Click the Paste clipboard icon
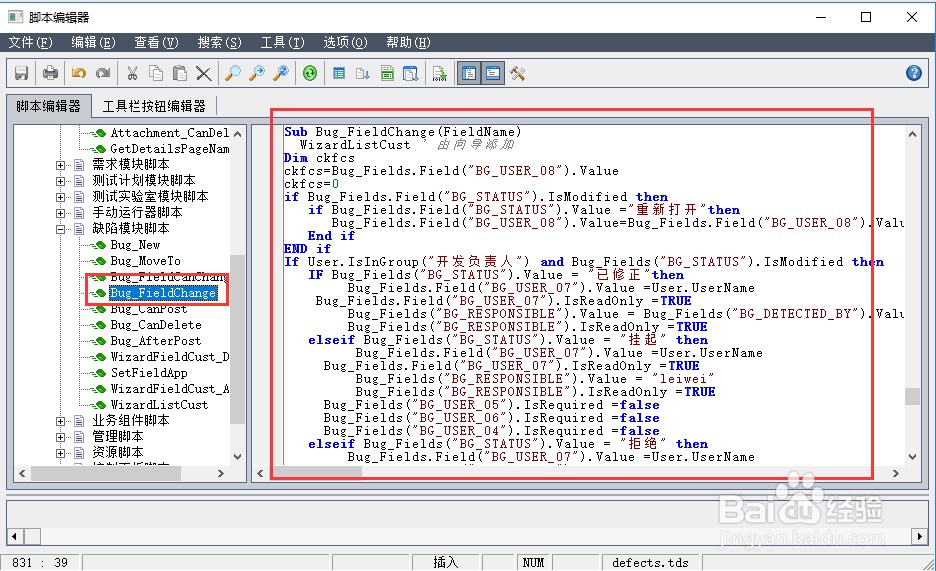This screenshot has width=936, height=571. coord(180,73)
